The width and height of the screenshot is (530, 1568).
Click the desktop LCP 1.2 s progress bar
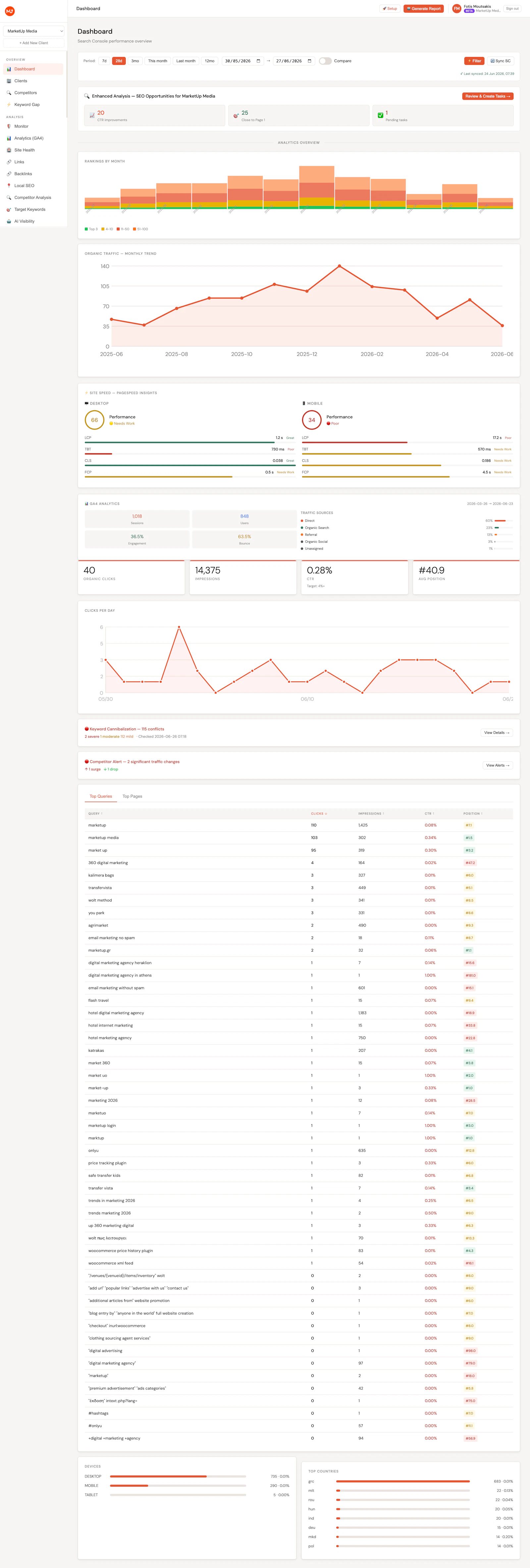point(190,442)
